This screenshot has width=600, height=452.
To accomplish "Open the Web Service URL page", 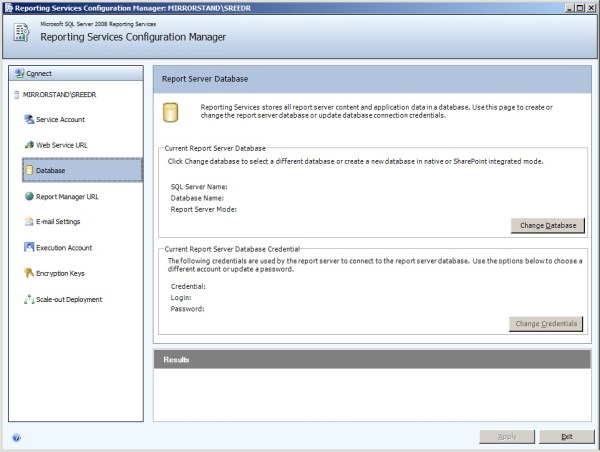I will (62, 145).
